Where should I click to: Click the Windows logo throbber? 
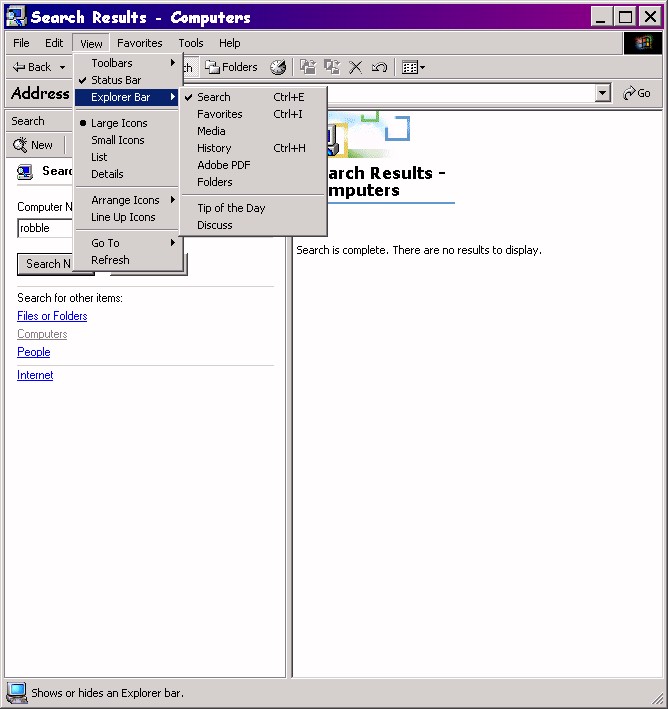point(643,43)
